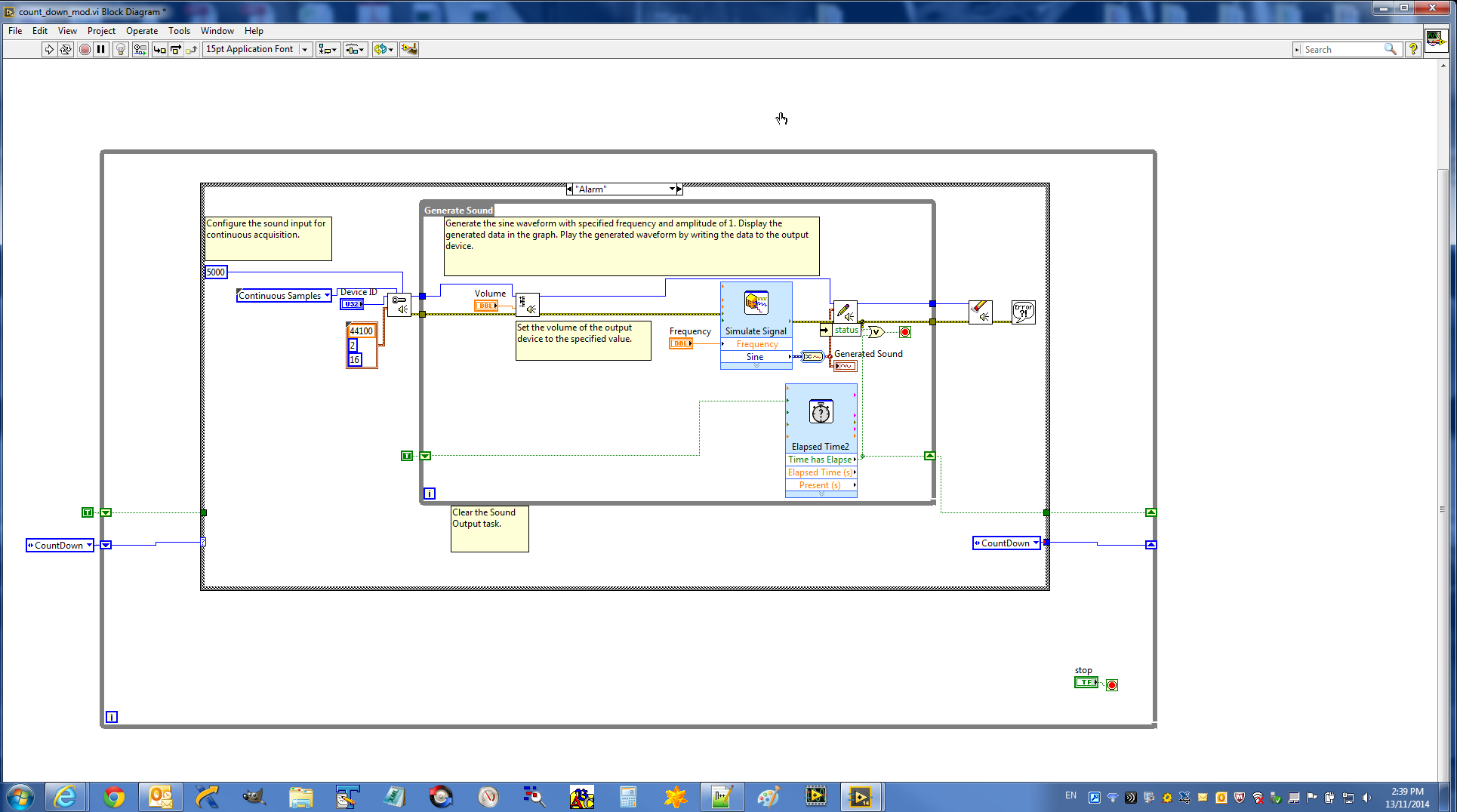1457x812 pixels.
Task: Open View menu
Action: click(67, 31)
